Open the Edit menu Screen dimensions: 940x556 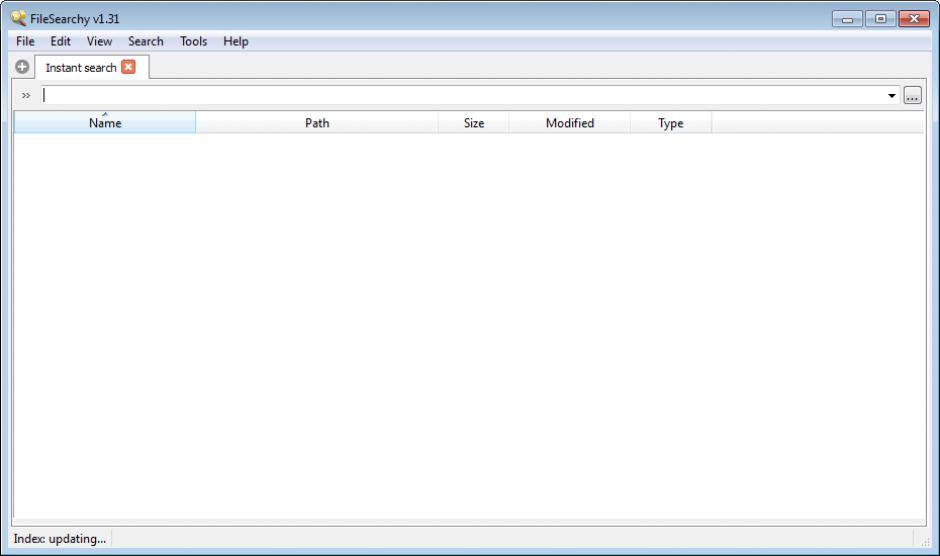pos(61,41)
